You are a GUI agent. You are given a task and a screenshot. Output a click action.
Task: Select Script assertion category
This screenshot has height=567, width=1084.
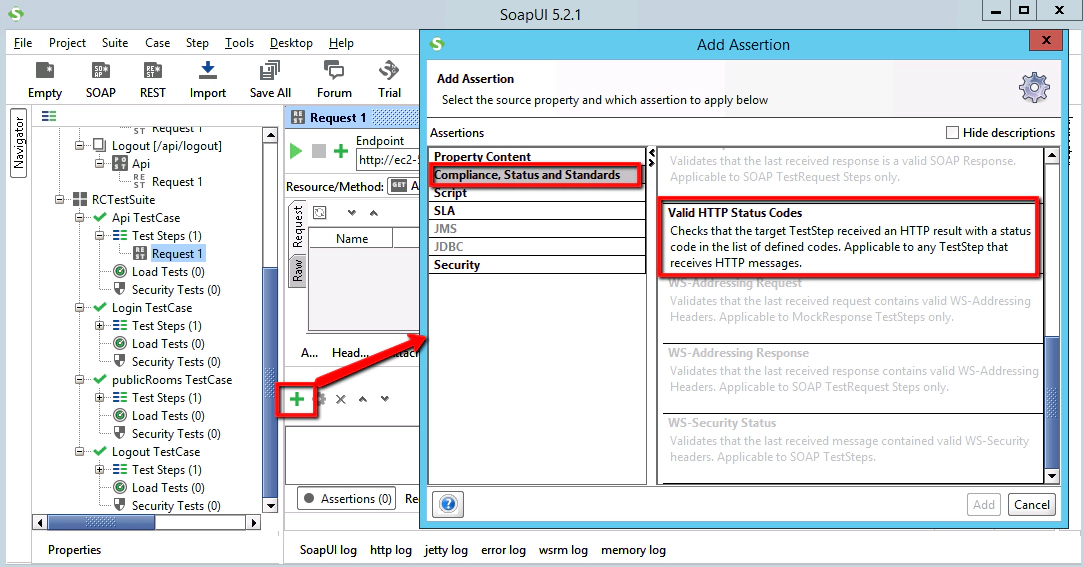[536, 193]
